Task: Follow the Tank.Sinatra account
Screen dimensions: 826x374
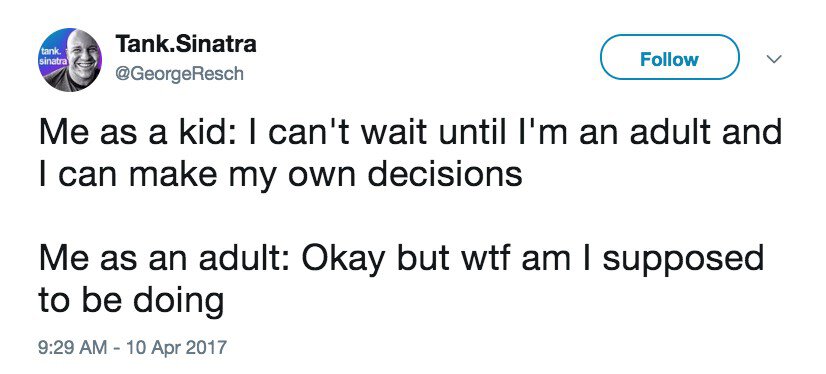Action: point(670,58)
